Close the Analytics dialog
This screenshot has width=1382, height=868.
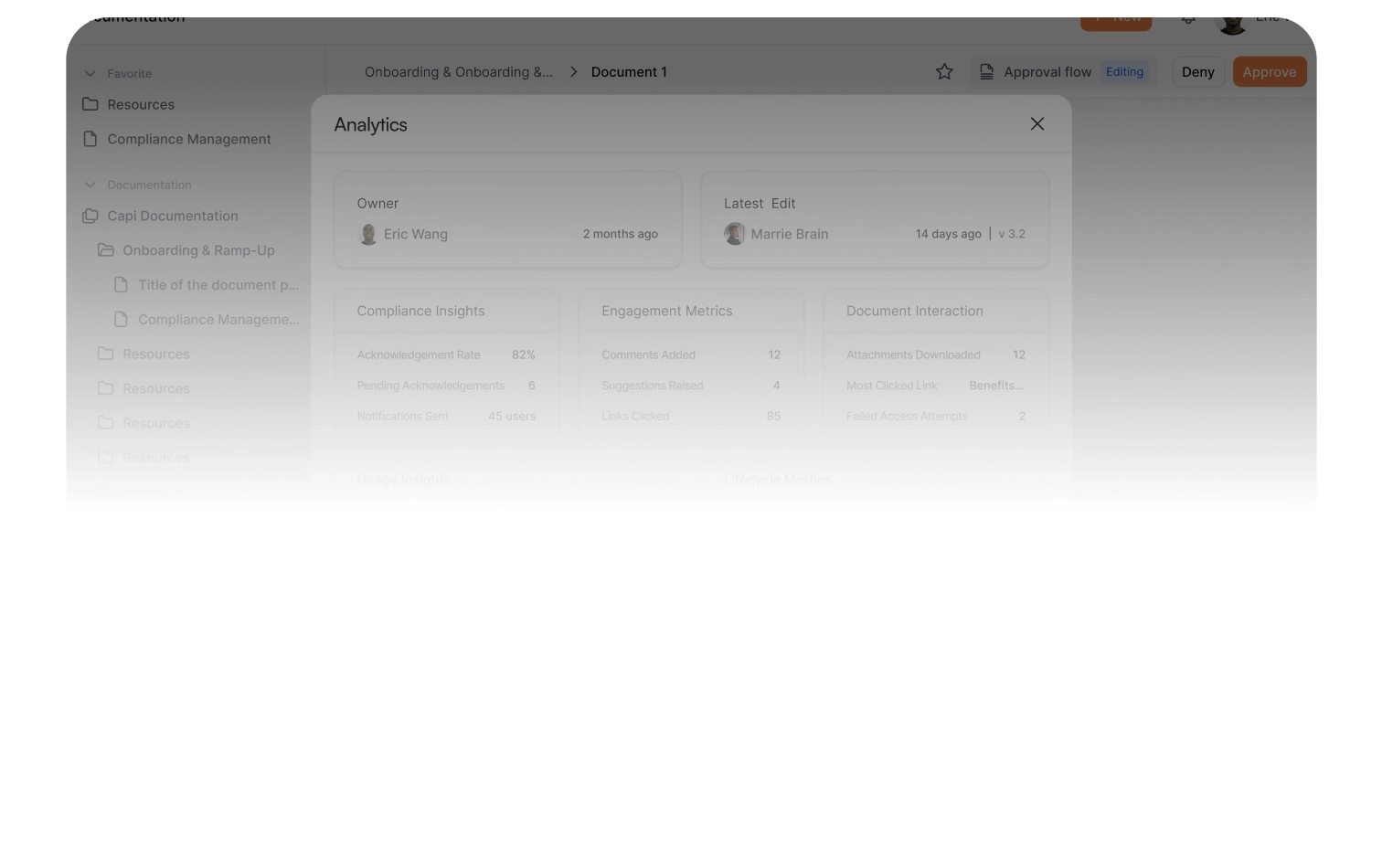(1036, 124)
